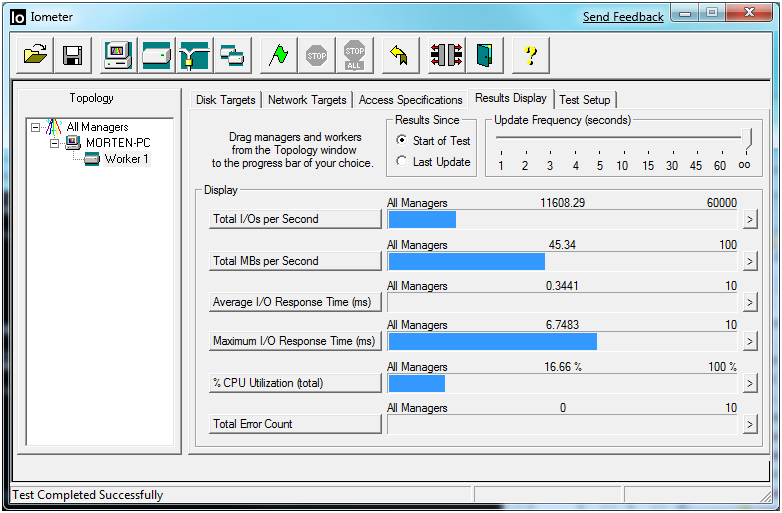The image size is (782, 513).
Task: Add a new network worker icon
Action: pos(195,55)
